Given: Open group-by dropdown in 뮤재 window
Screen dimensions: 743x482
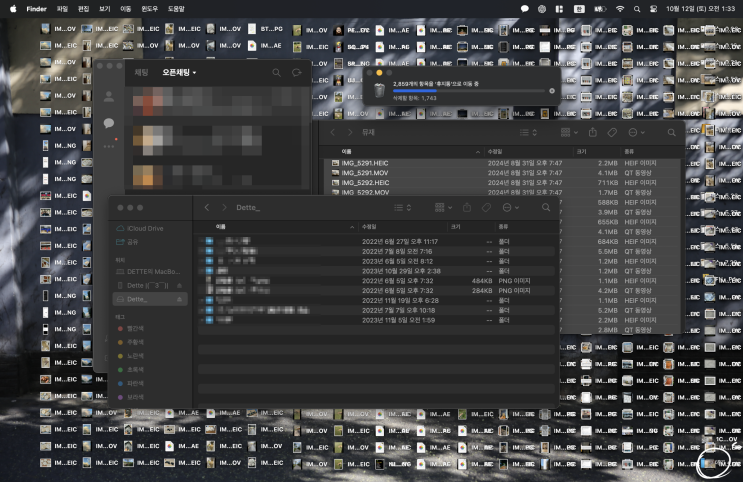Looking at the screenshot, I should click(569, 132).
